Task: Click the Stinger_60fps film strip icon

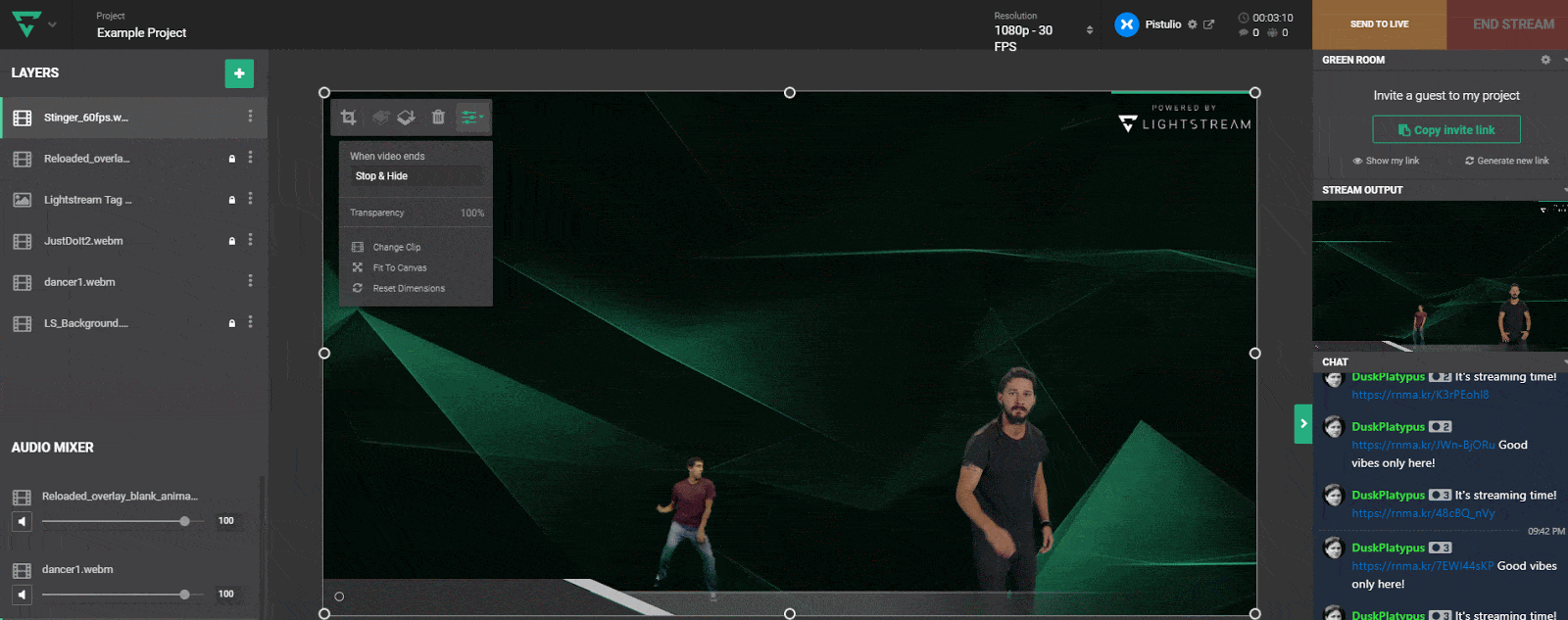Action: pos(22,119)
